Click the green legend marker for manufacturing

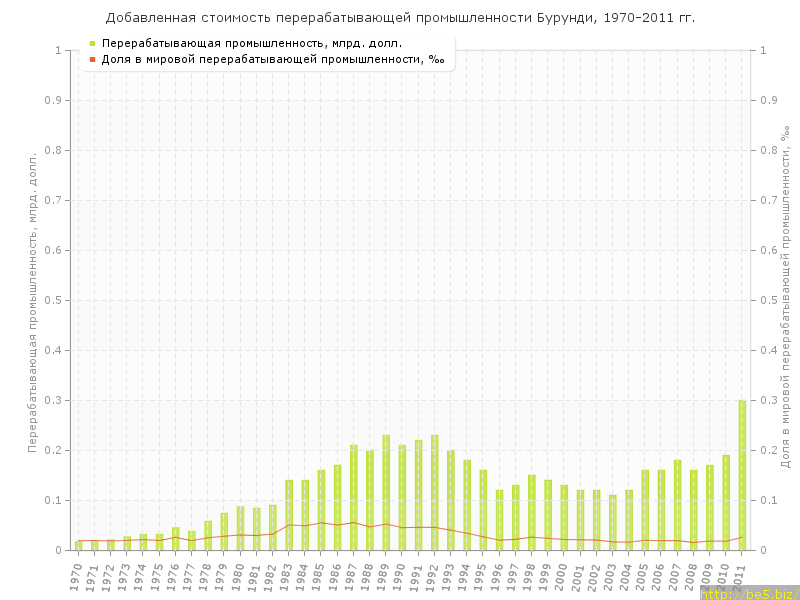(x=92, y=43)
